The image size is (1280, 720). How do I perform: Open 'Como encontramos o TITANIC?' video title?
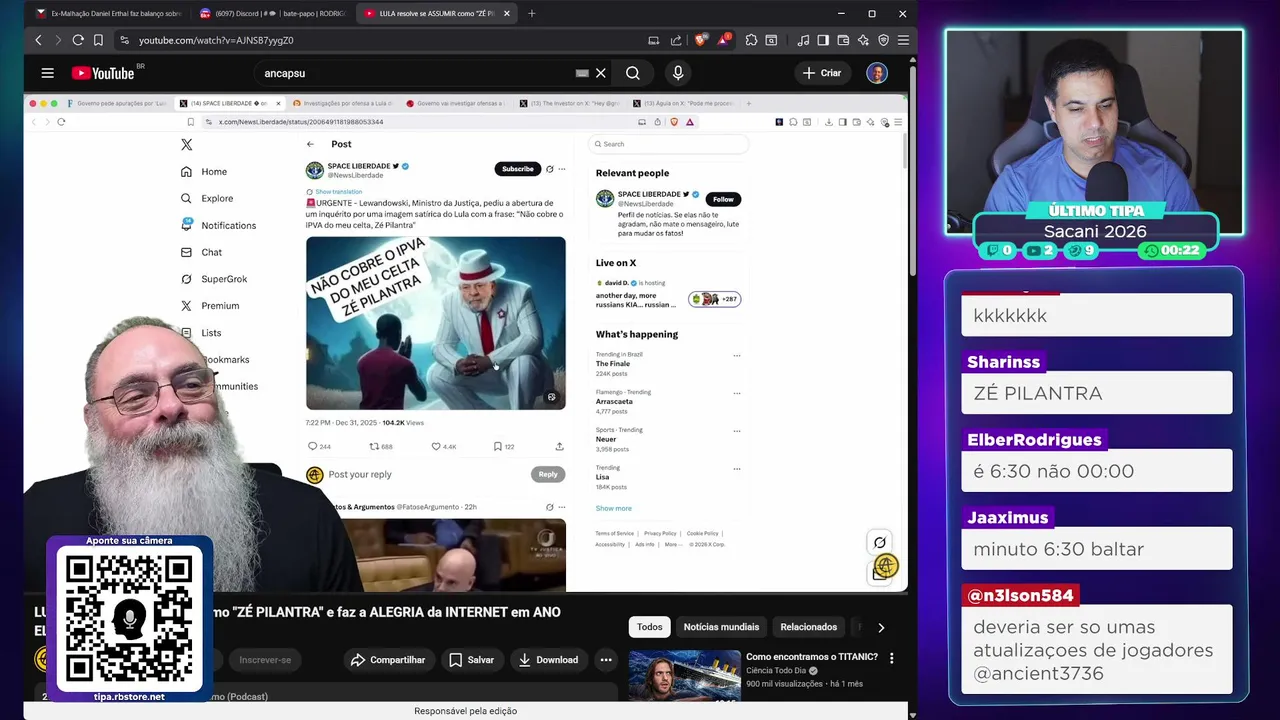812,657
